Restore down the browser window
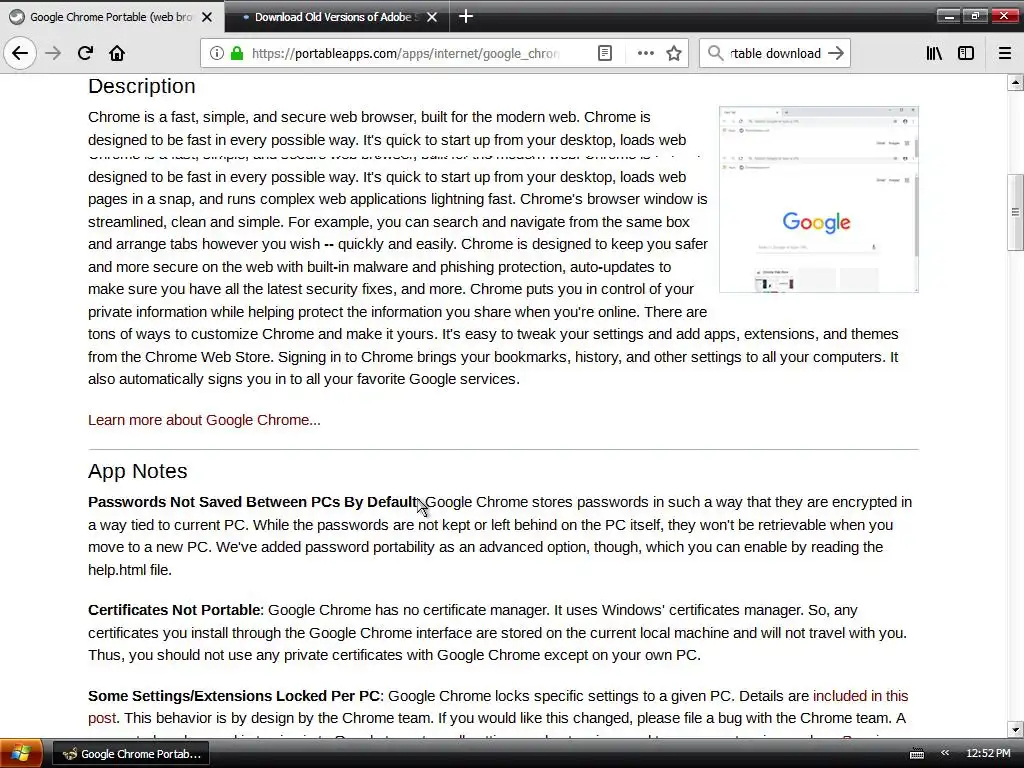Viewport: 1024px width, 768px height. pyautogui.click(x=976, y=16)
